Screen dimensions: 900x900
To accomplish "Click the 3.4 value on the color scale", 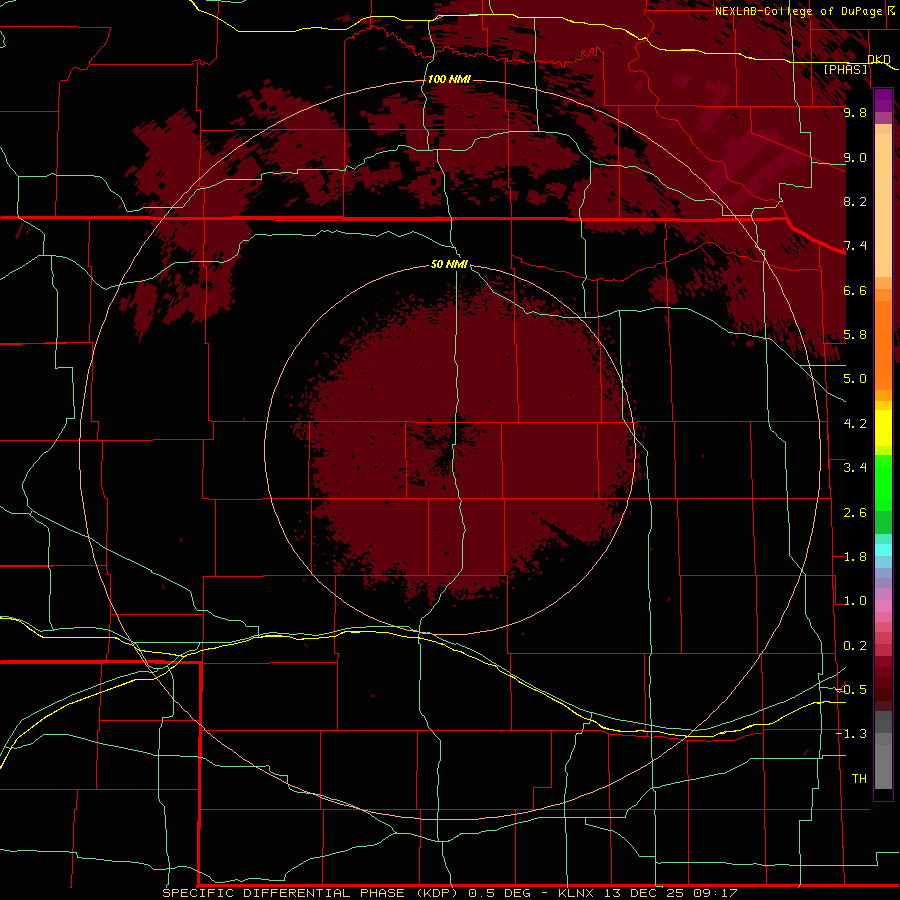I will (x=855, y=468).
